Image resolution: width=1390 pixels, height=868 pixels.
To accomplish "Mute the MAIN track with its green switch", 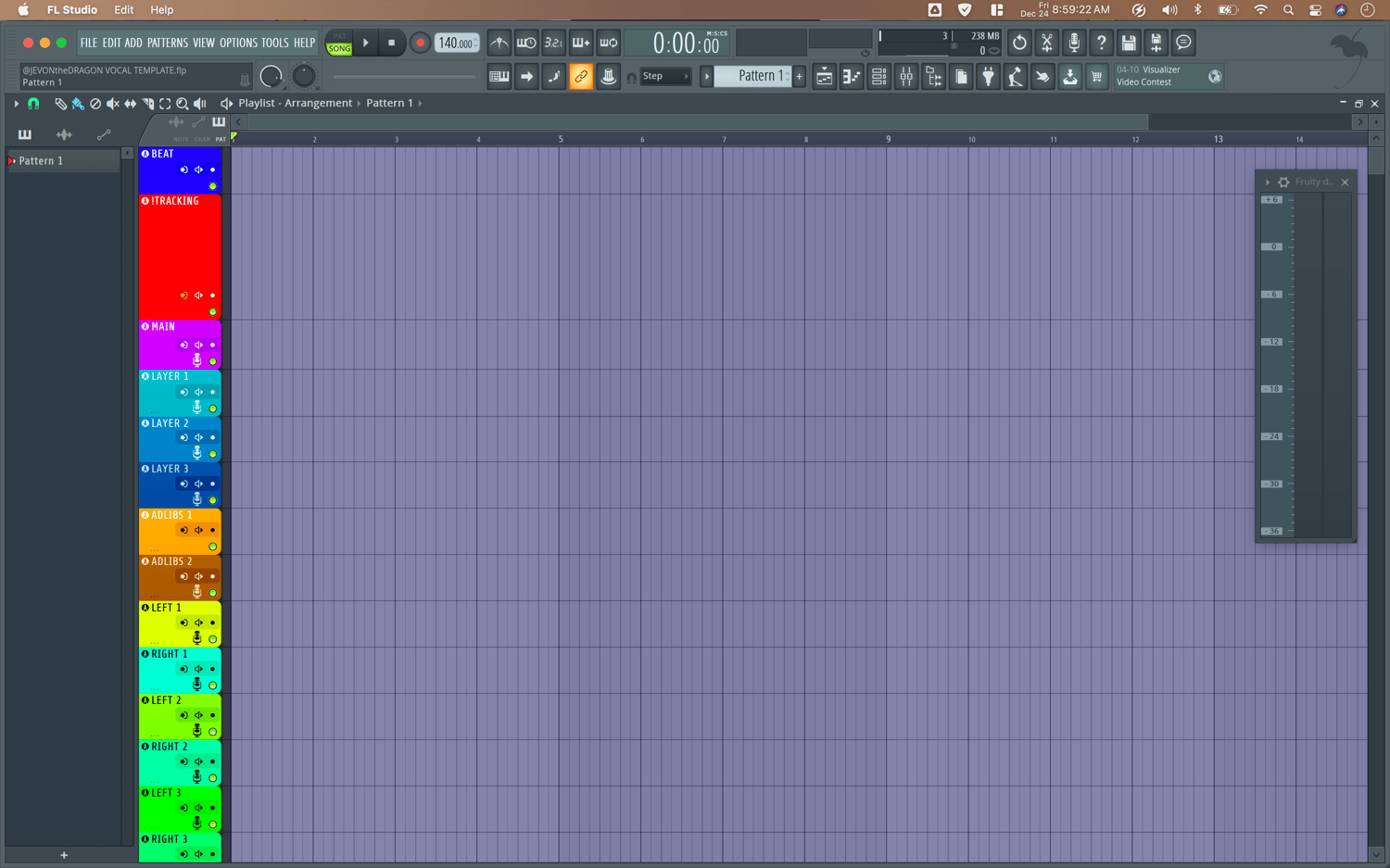I will [x=212, y=361].
